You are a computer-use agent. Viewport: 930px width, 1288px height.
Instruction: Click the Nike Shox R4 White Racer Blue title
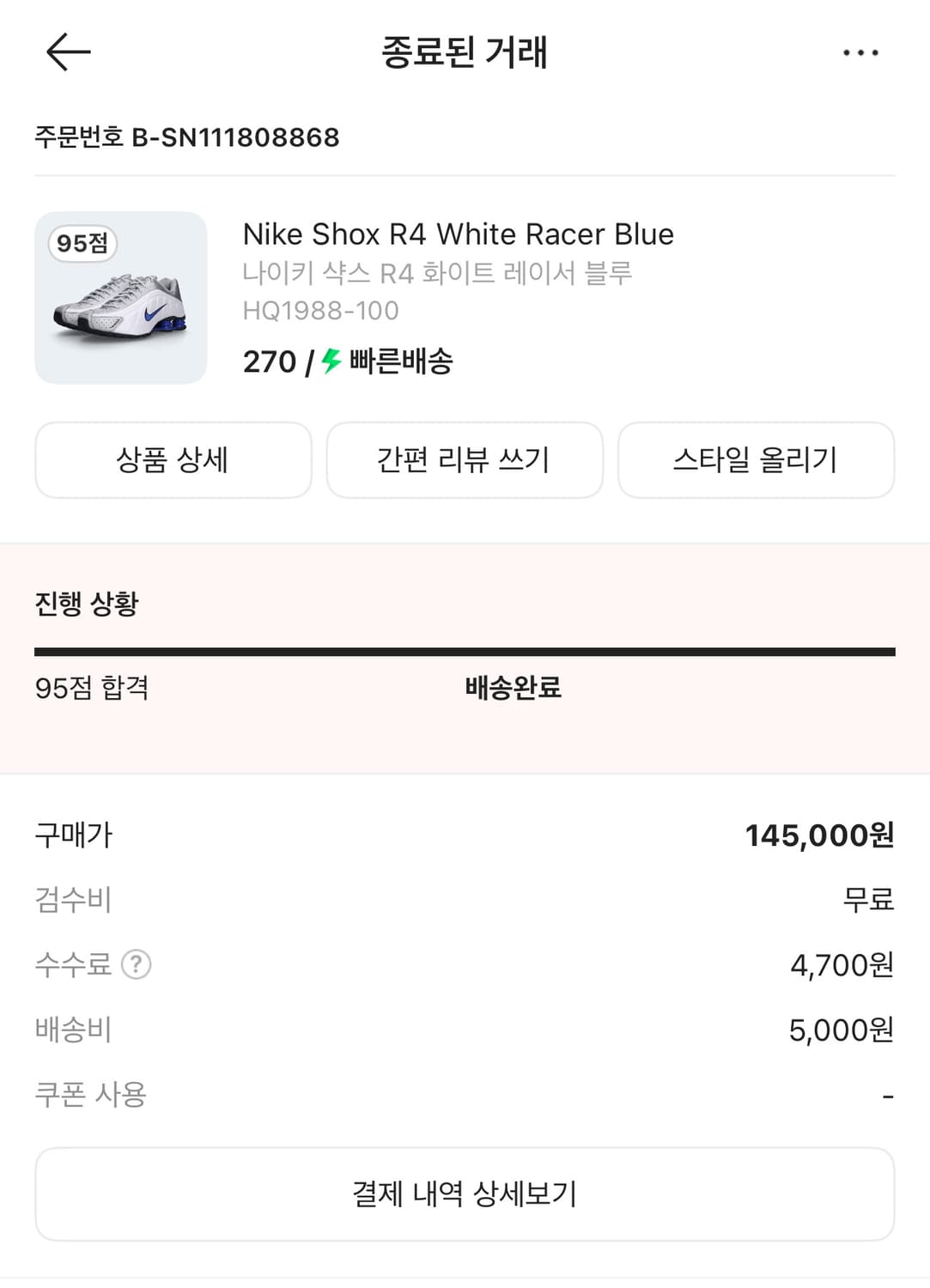pyautogui.click(x=458, y=234)
